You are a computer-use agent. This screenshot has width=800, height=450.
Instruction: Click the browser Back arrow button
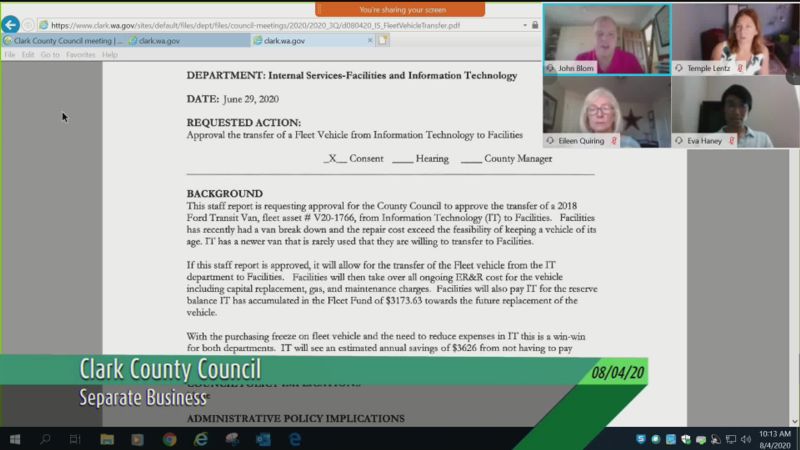click(x=11, y=24)
